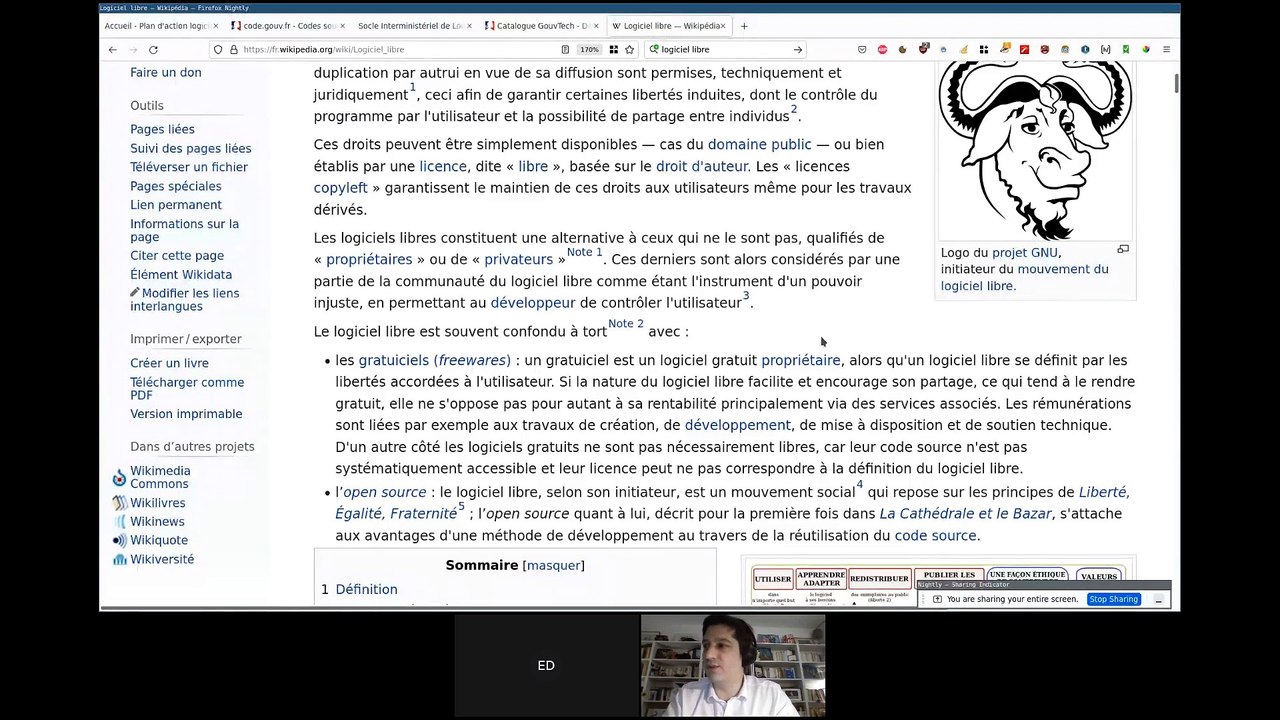Close the Catalogue GouvTech tab
This screenshot has width=1280, height=720.
coord(597,26)
